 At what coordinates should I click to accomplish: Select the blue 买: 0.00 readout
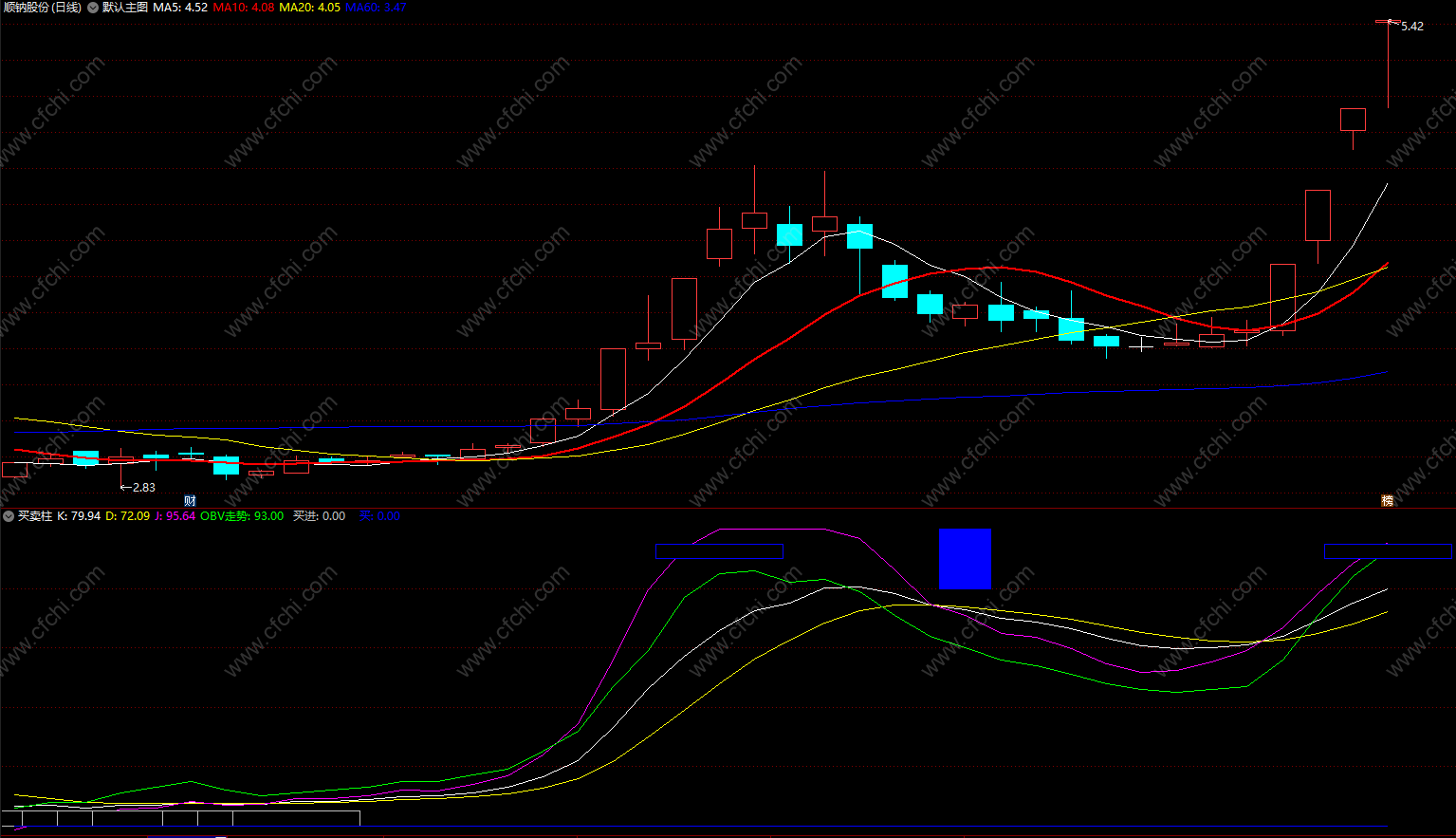(379, 516)
